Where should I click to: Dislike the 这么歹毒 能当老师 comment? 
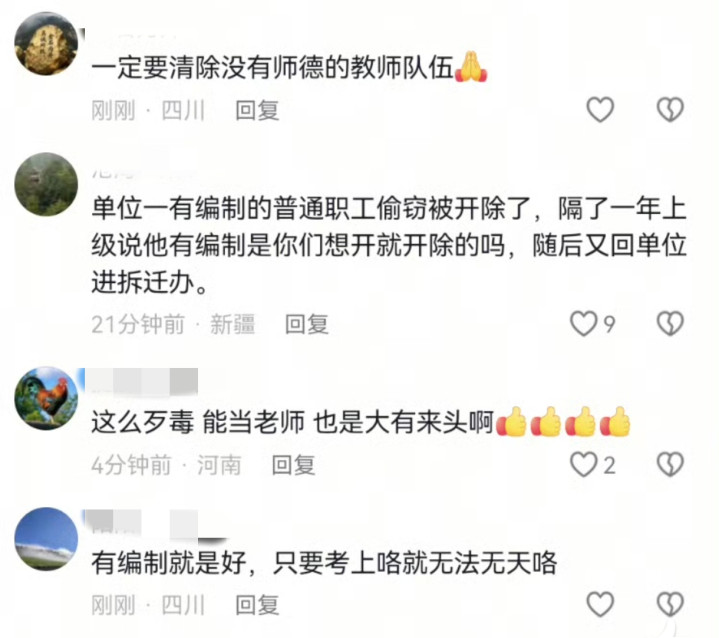(670, 465)
